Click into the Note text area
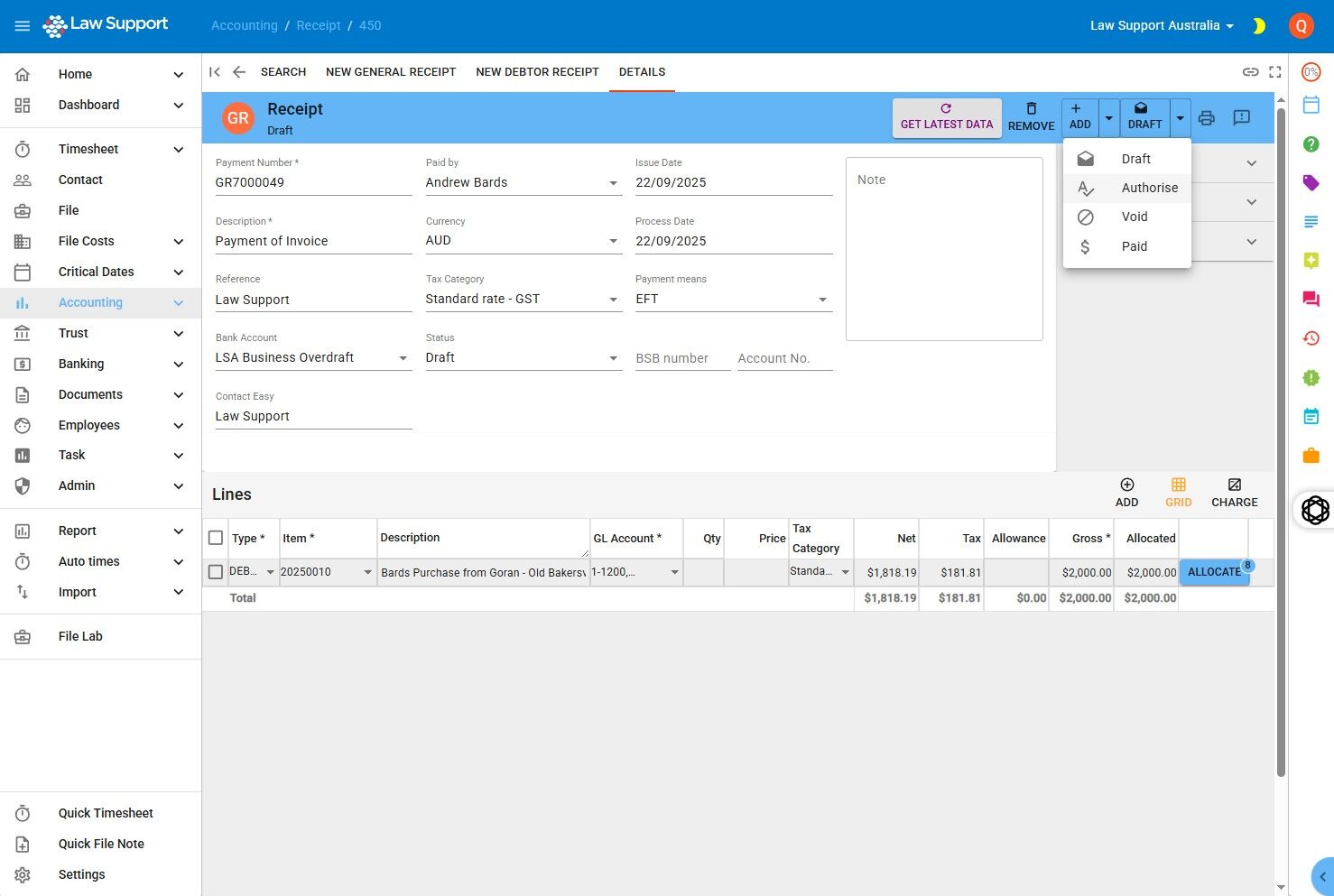 (944, 249)
